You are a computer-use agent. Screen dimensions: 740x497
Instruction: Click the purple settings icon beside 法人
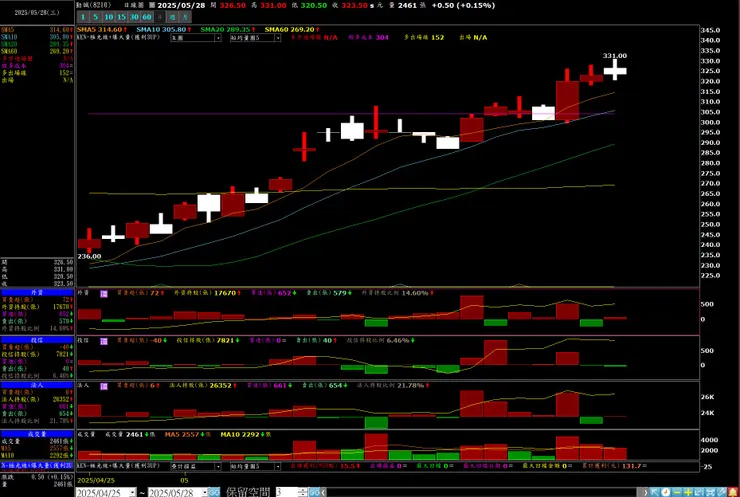pyautogui.click(x=104, y=386)
